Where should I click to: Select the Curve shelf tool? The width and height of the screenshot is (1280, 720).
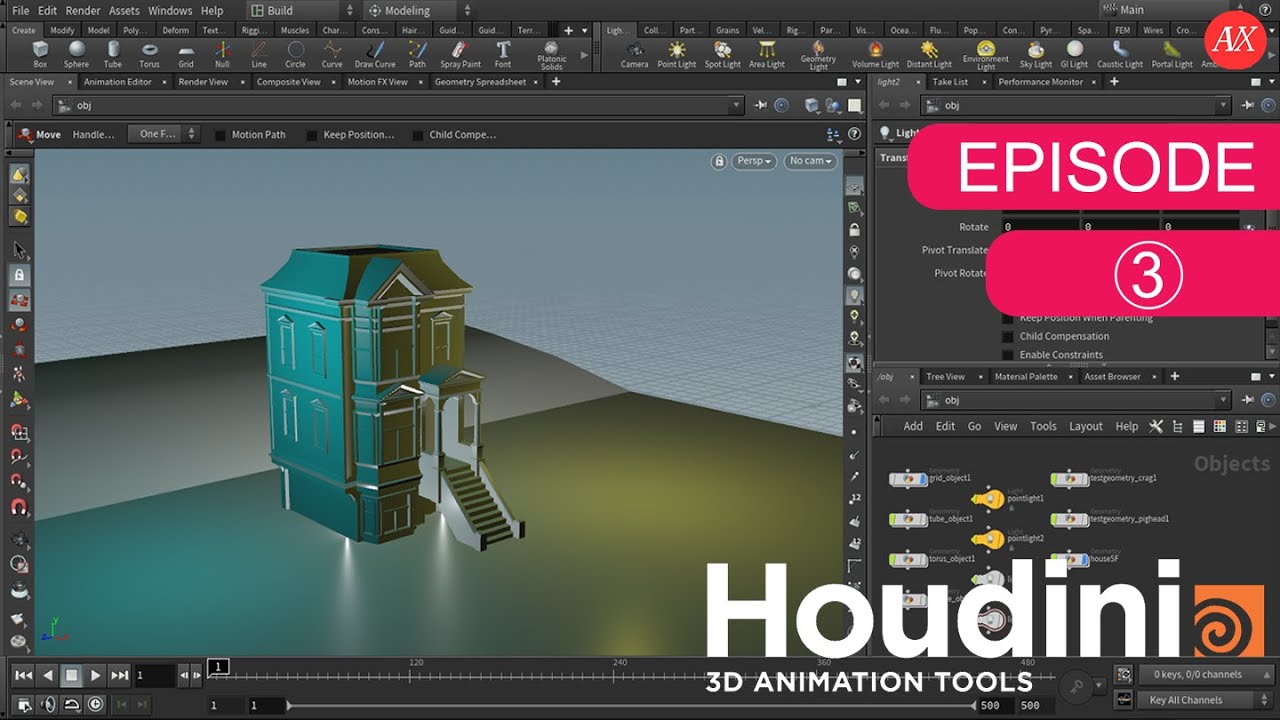[332, 54]
